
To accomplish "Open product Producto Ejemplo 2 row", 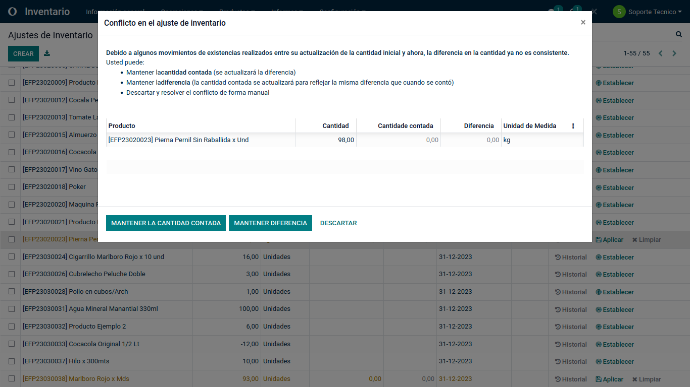I will point(74,326).
